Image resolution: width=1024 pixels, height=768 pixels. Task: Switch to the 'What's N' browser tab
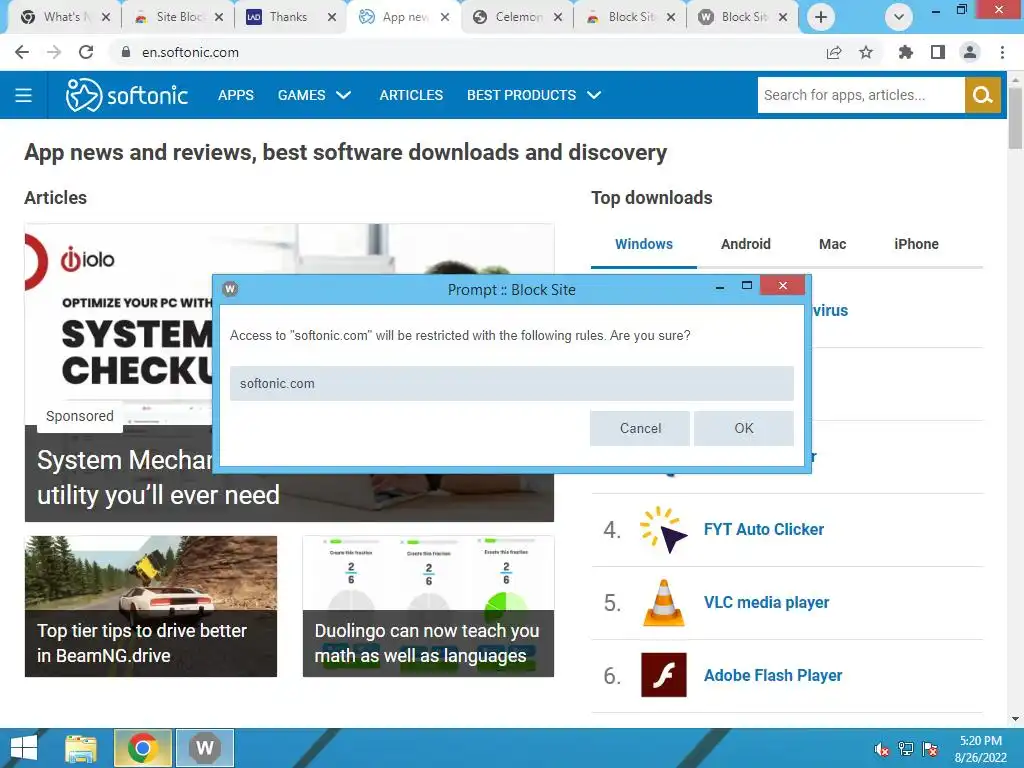tap(63, 17)
